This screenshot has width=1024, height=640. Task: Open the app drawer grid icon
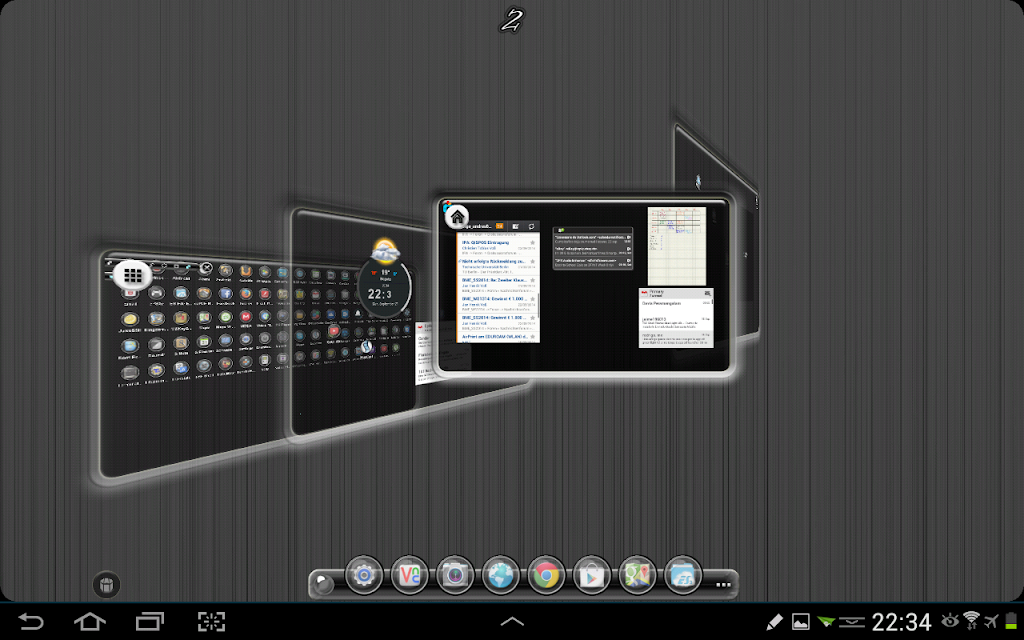[x=131, y=275]
